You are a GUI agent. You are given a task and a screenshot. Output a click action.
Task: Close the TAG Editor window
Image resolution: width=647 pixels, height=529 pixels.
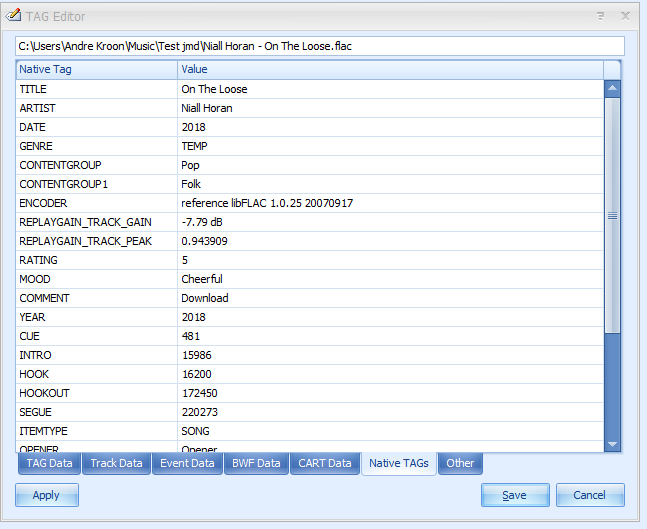tap(625, 16)
